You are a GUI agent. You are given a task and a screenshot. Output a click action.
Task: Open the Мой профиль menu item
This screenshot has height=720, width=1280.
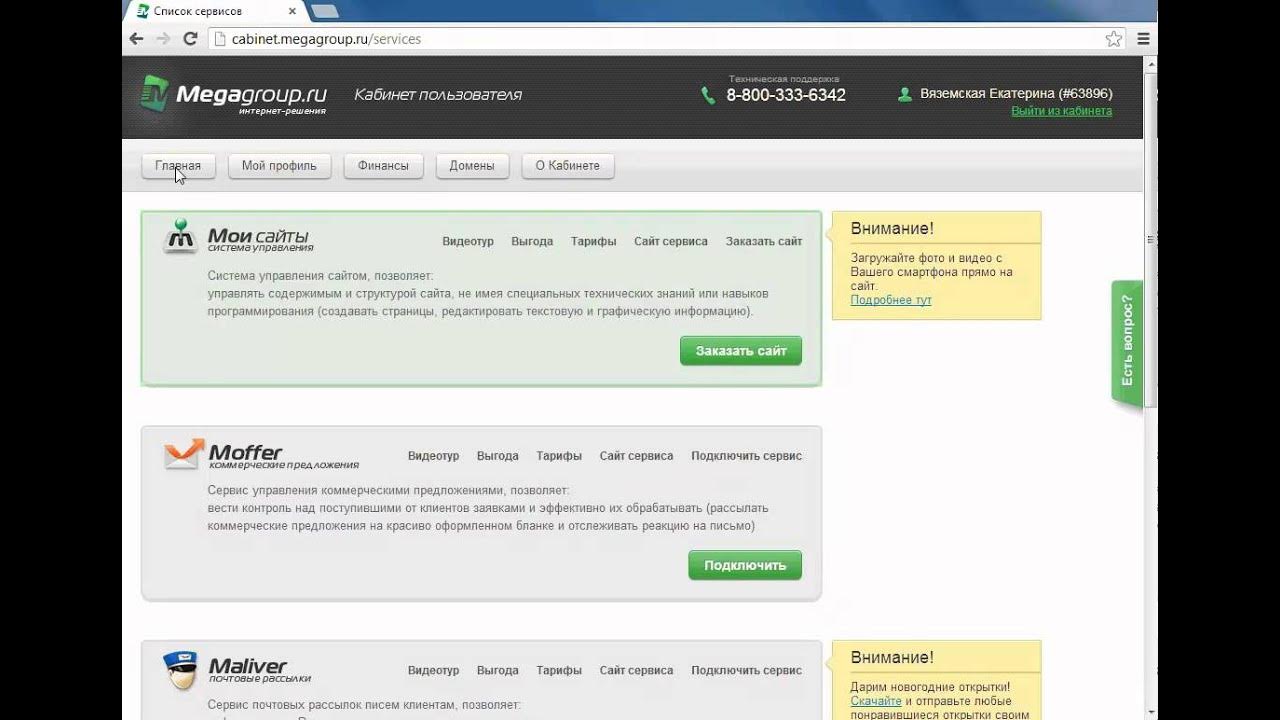coord(279,166)
